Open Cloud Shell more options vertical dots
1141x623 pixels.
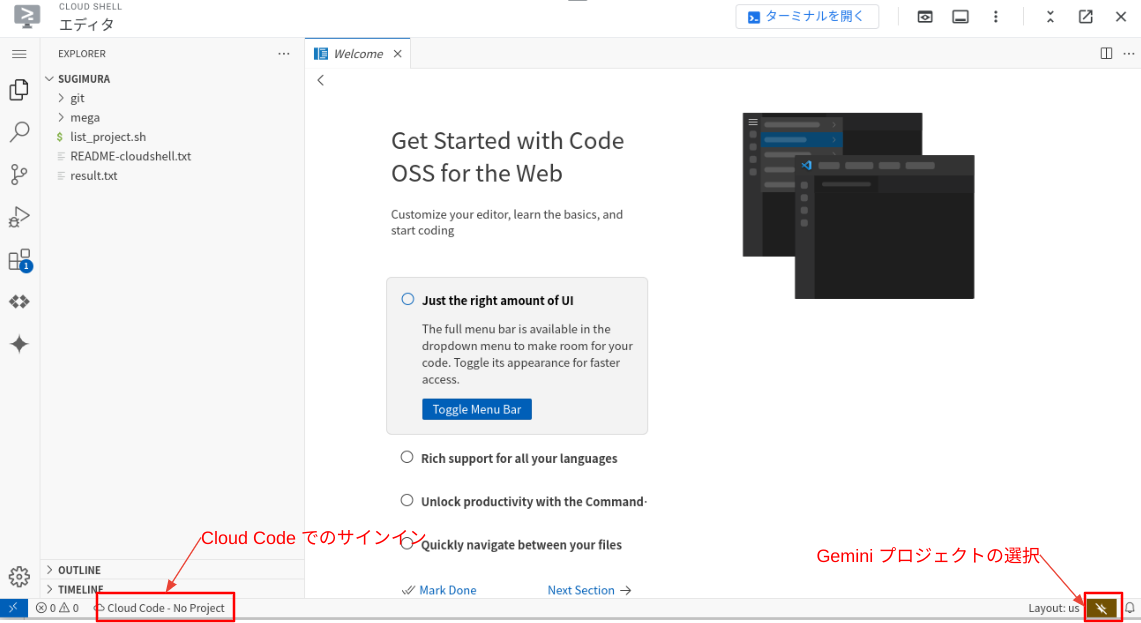click(x=995, y=17)
